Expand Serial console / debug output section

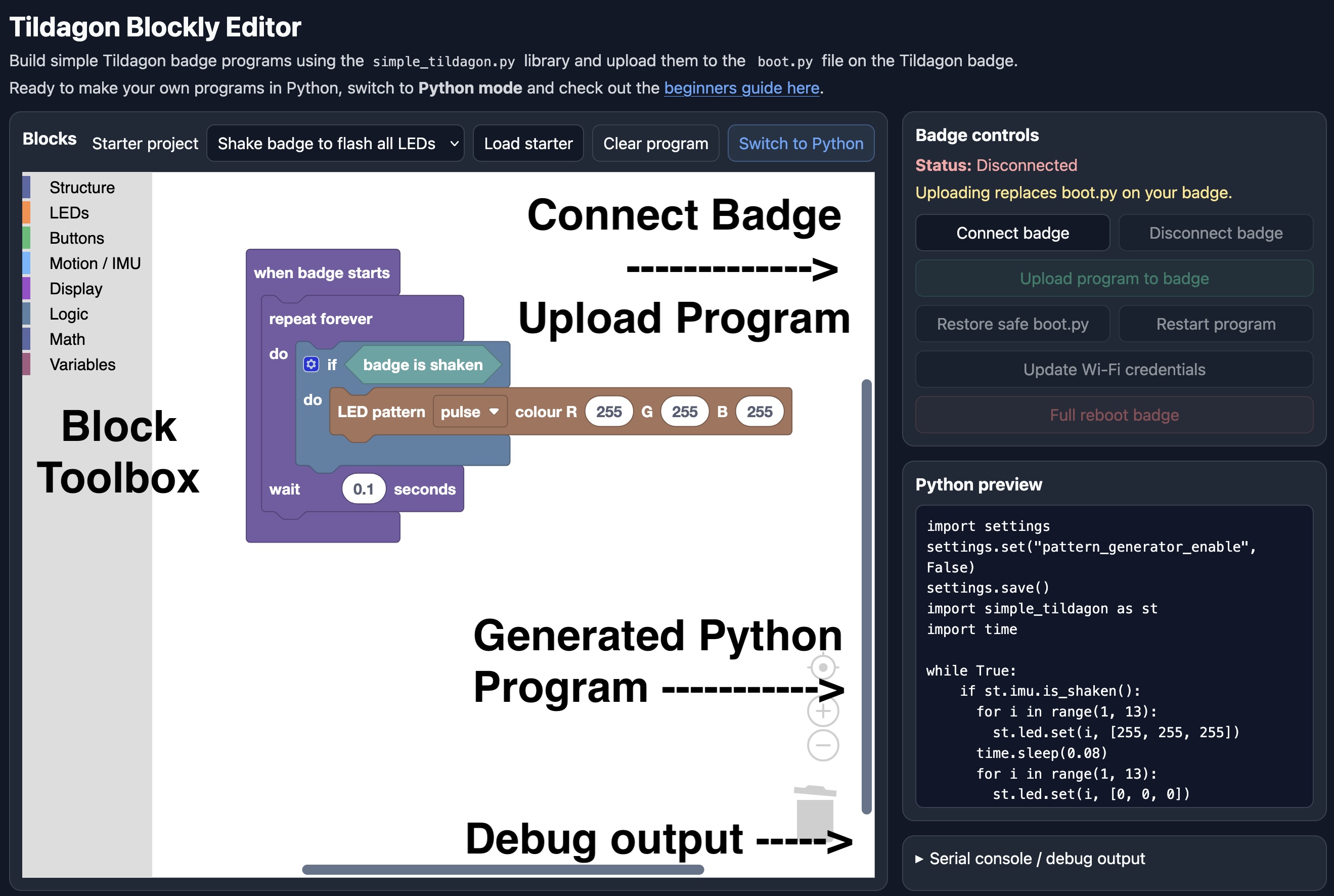[x=1030, y=858]
